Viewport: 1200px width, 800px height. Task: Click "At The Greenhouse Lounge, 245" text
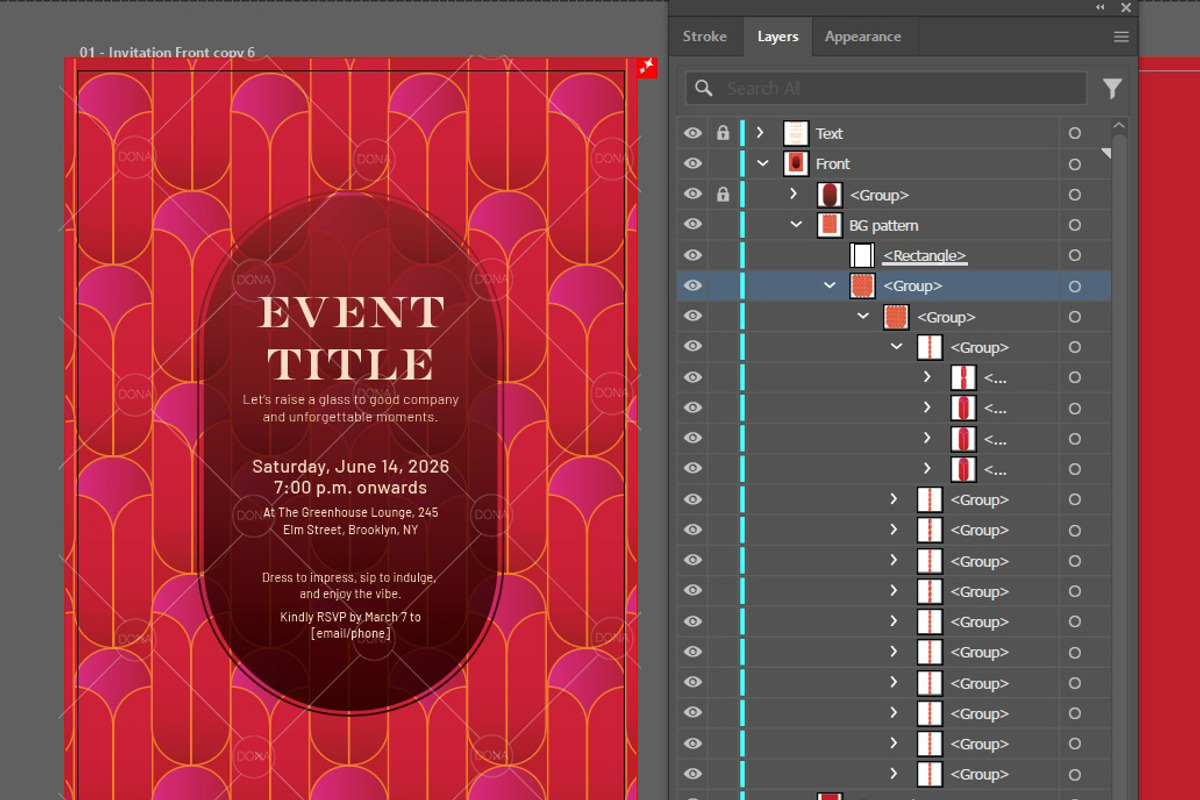(x=351, y=512)
